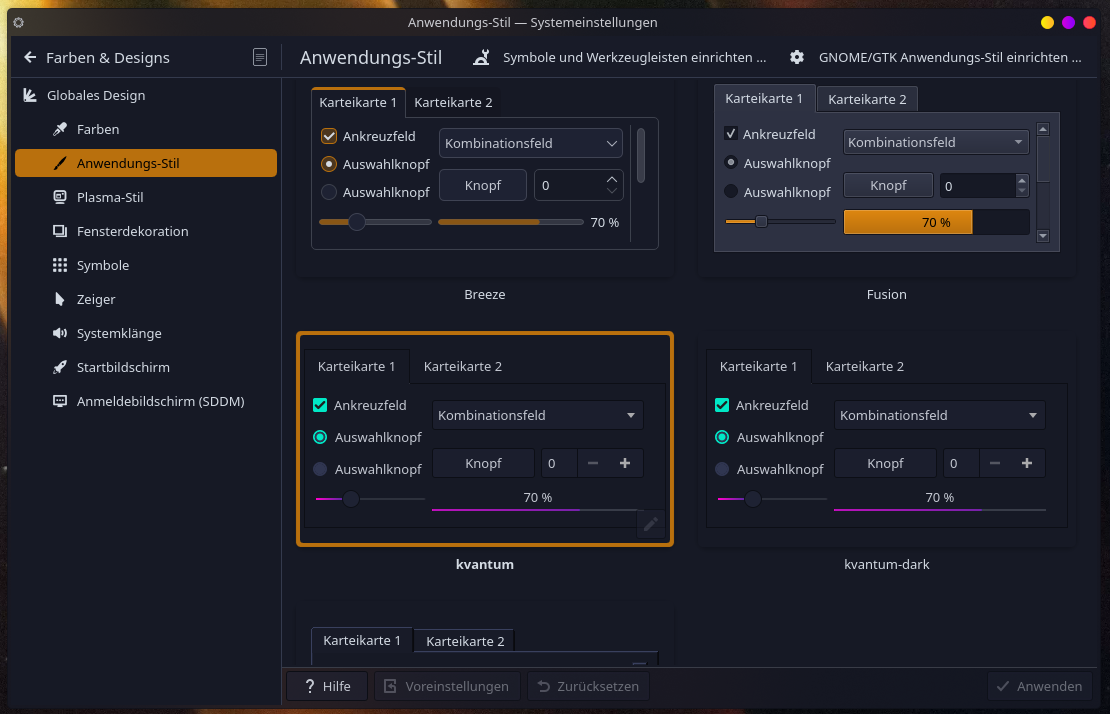Toggle Ankreuzfeld checkbox in kvantum-dark preview
This screenshot has width=1110, height=714.
[722, 405]
